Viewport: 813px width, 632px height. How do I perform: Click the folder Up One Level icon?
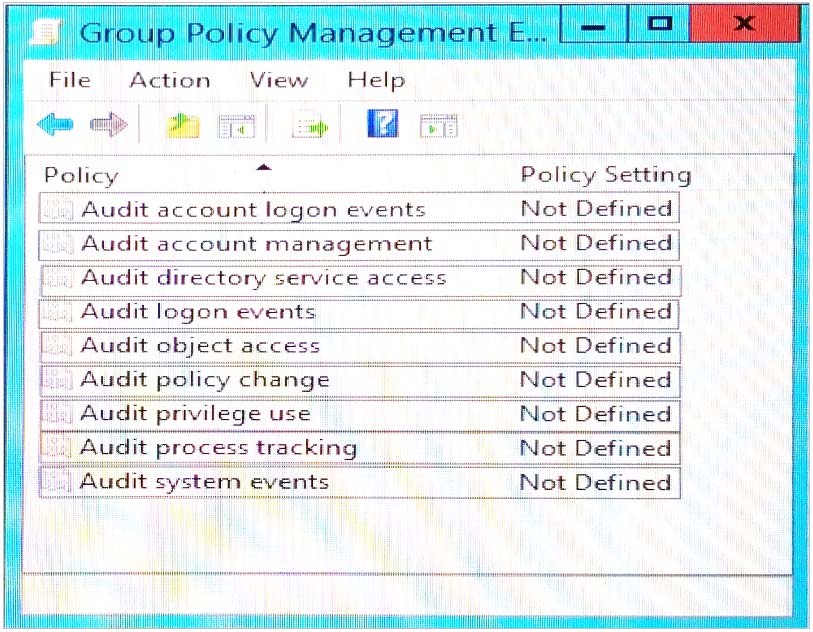(184, 125)
